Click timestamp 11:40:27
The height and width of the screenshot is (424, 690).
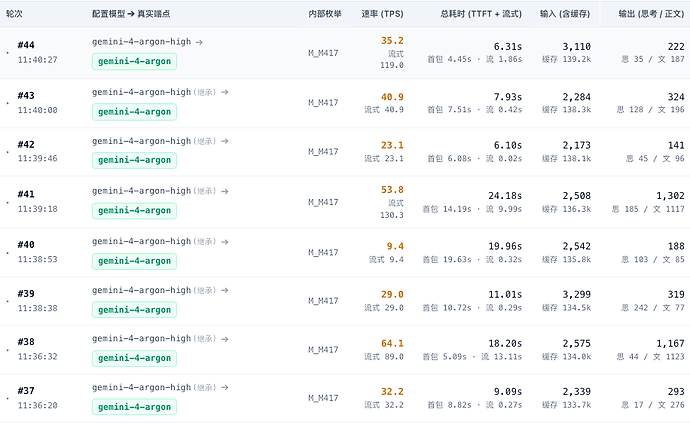[x=37, y=60]
